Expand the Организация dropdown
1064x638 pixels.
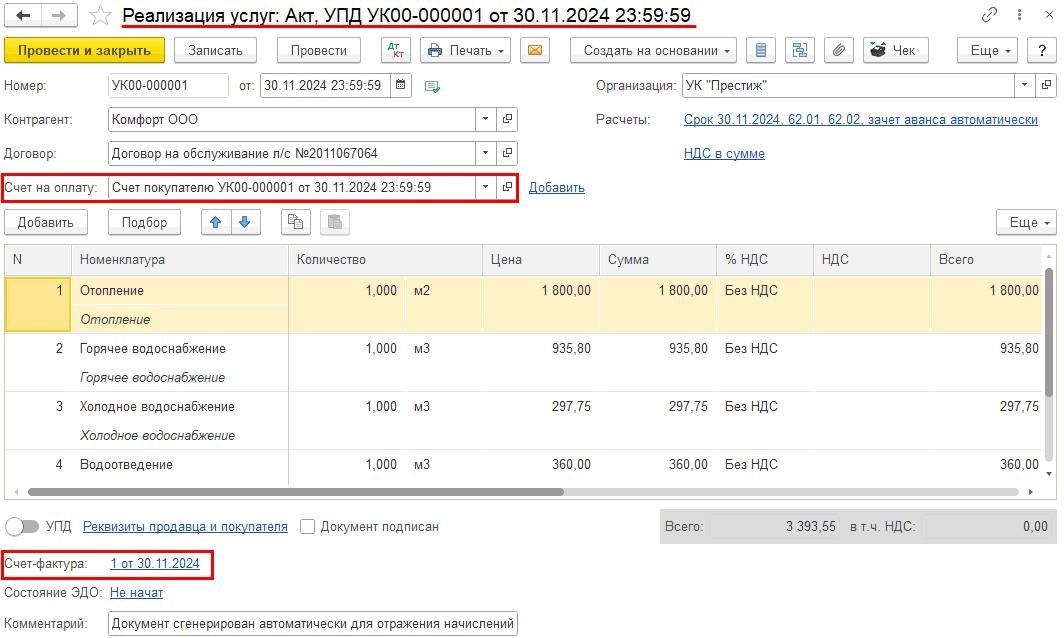(1025, 86)
